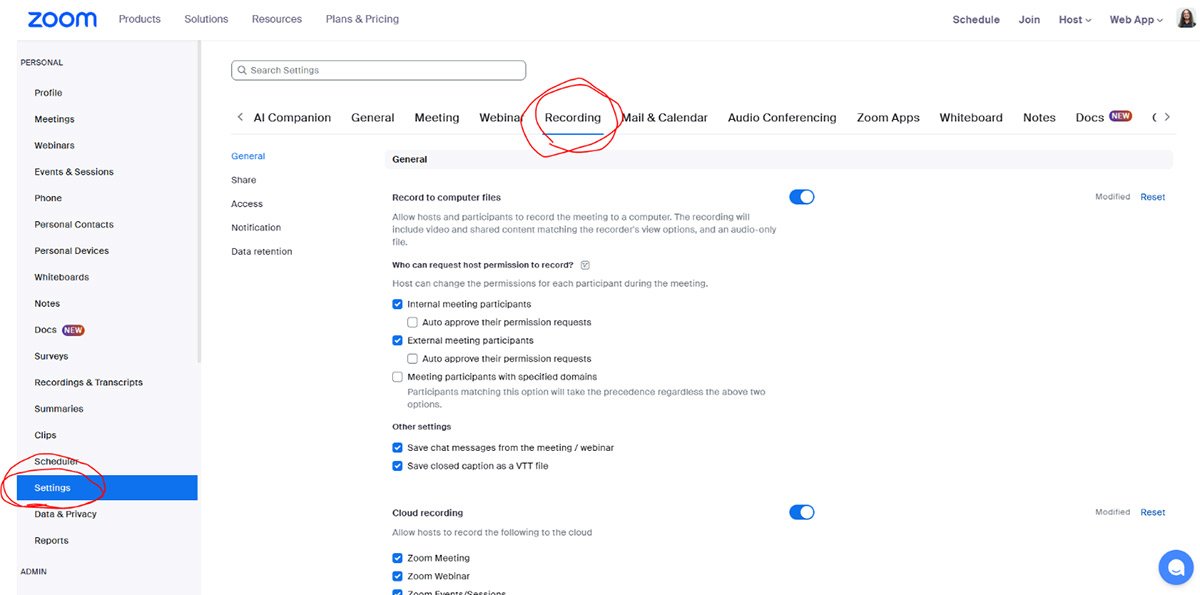
Task: Disable the Cloud recording toggle
Action: click(801, 512)
